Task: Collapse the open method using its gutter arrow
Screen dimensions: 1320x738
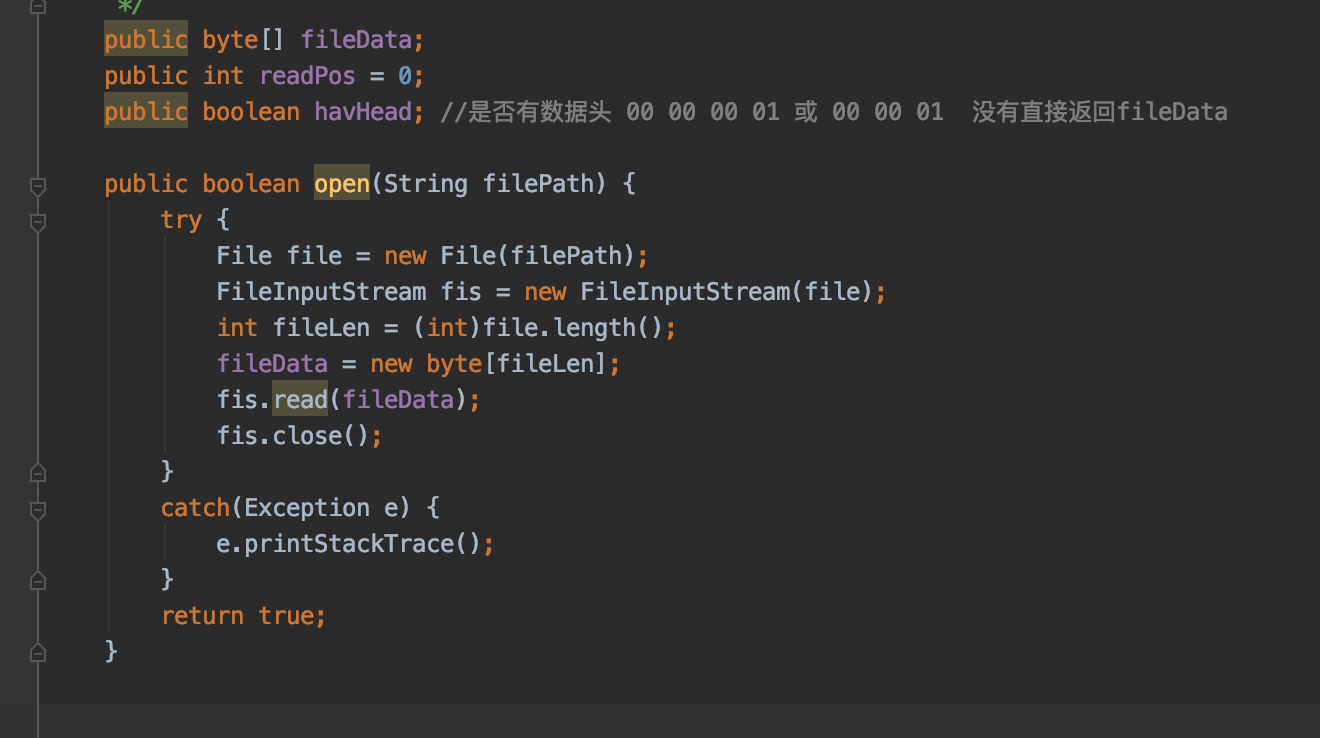Action: pyautogui.click(x=37, y=186)
